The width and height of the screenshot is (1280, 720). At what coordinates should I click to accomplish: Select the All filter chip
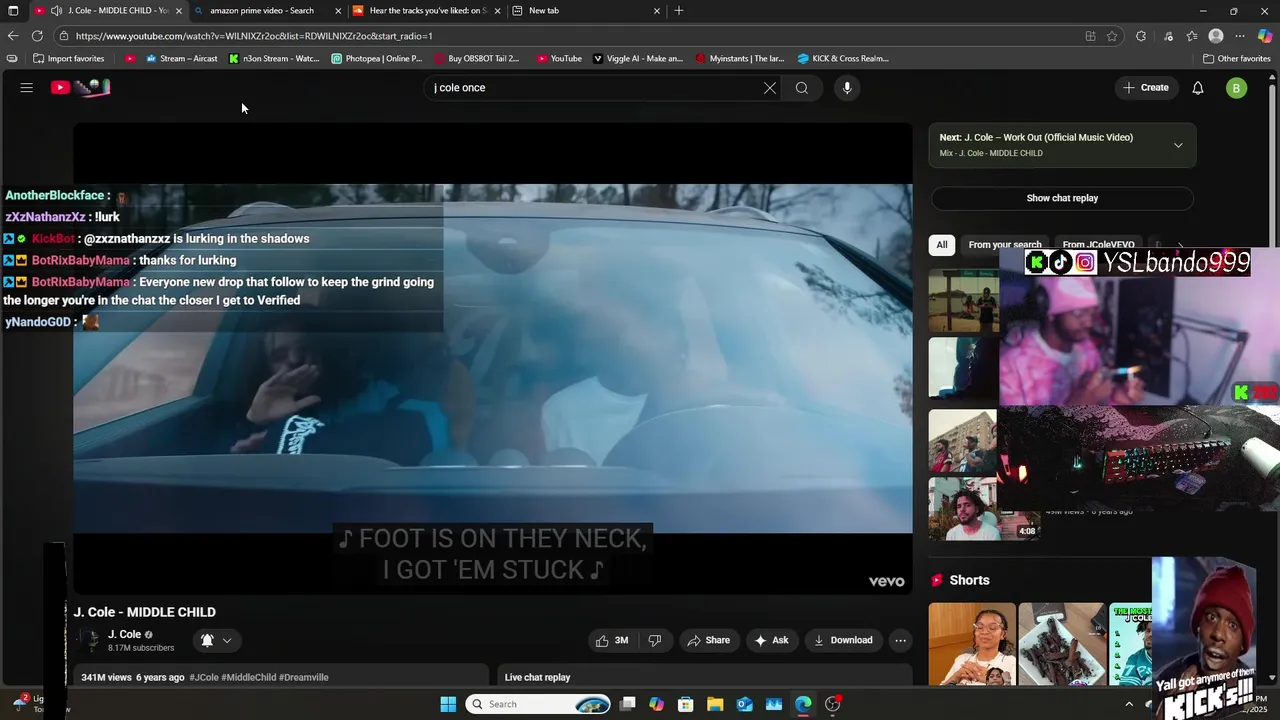941,244
